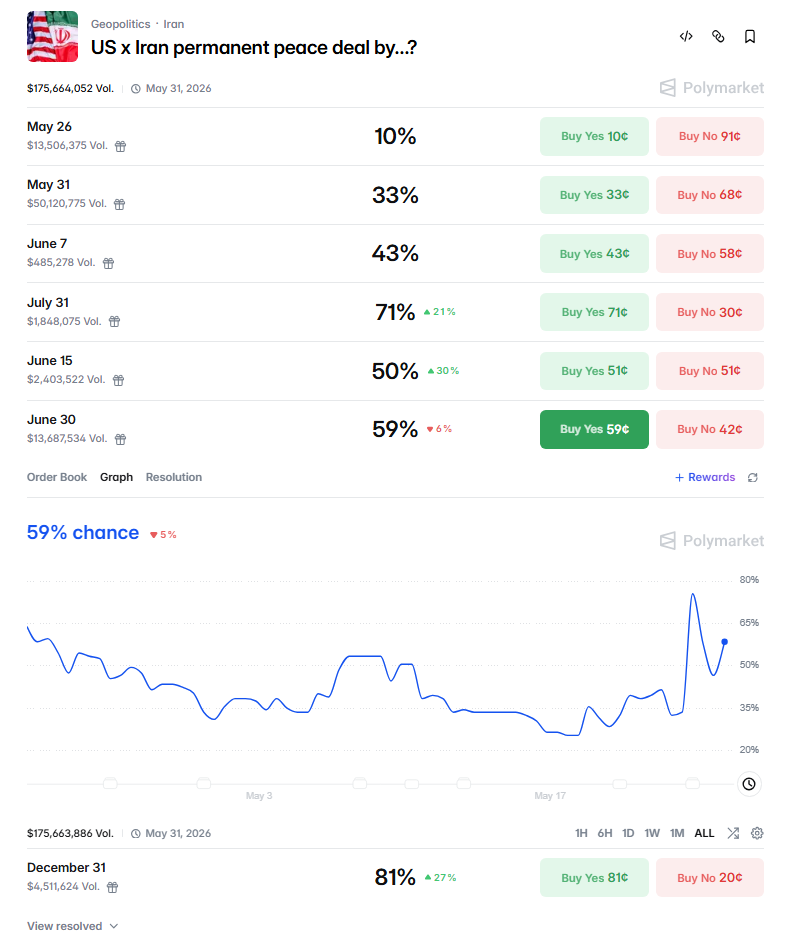Select the ALL chart range

click(x=704, y=833)
